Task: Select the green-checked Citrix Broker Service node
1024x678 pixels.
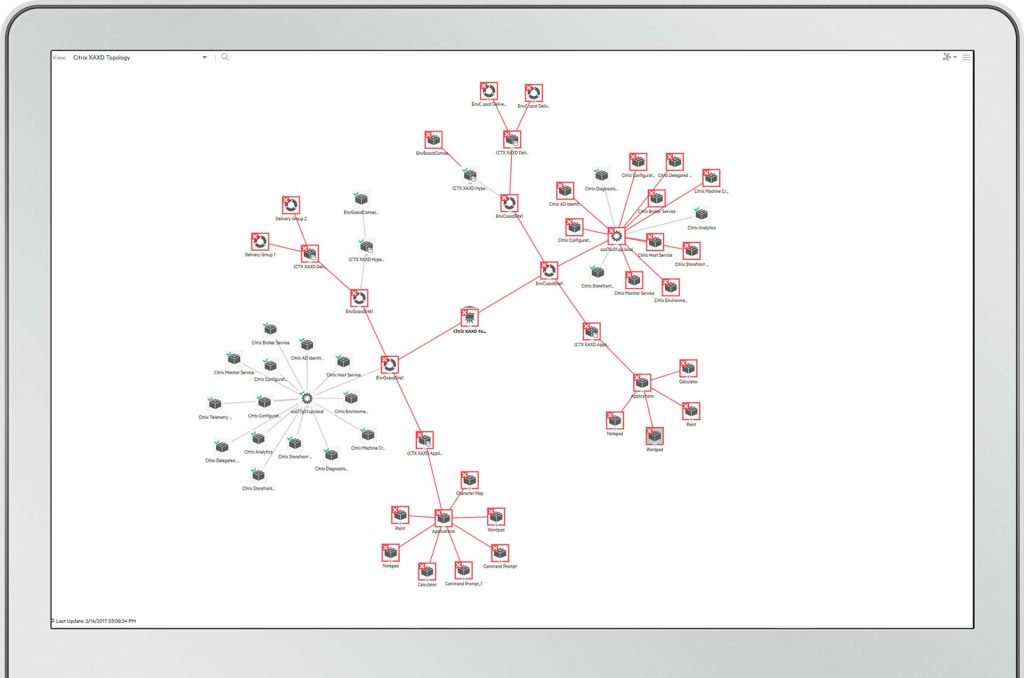Action: tap(270, 329)
